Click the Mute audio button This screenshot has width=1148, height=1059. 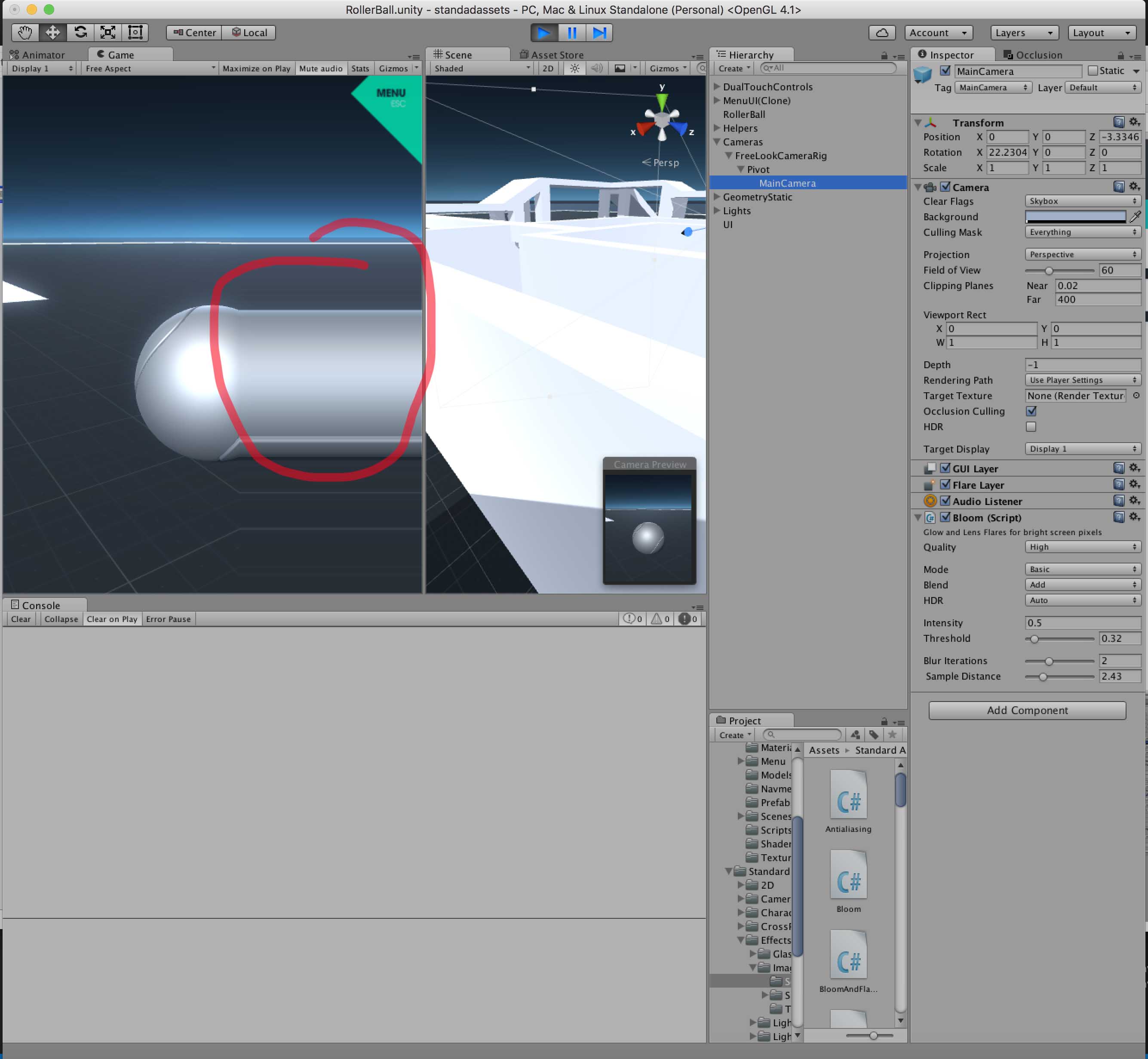pyautogui.click(x=321, y=68)
